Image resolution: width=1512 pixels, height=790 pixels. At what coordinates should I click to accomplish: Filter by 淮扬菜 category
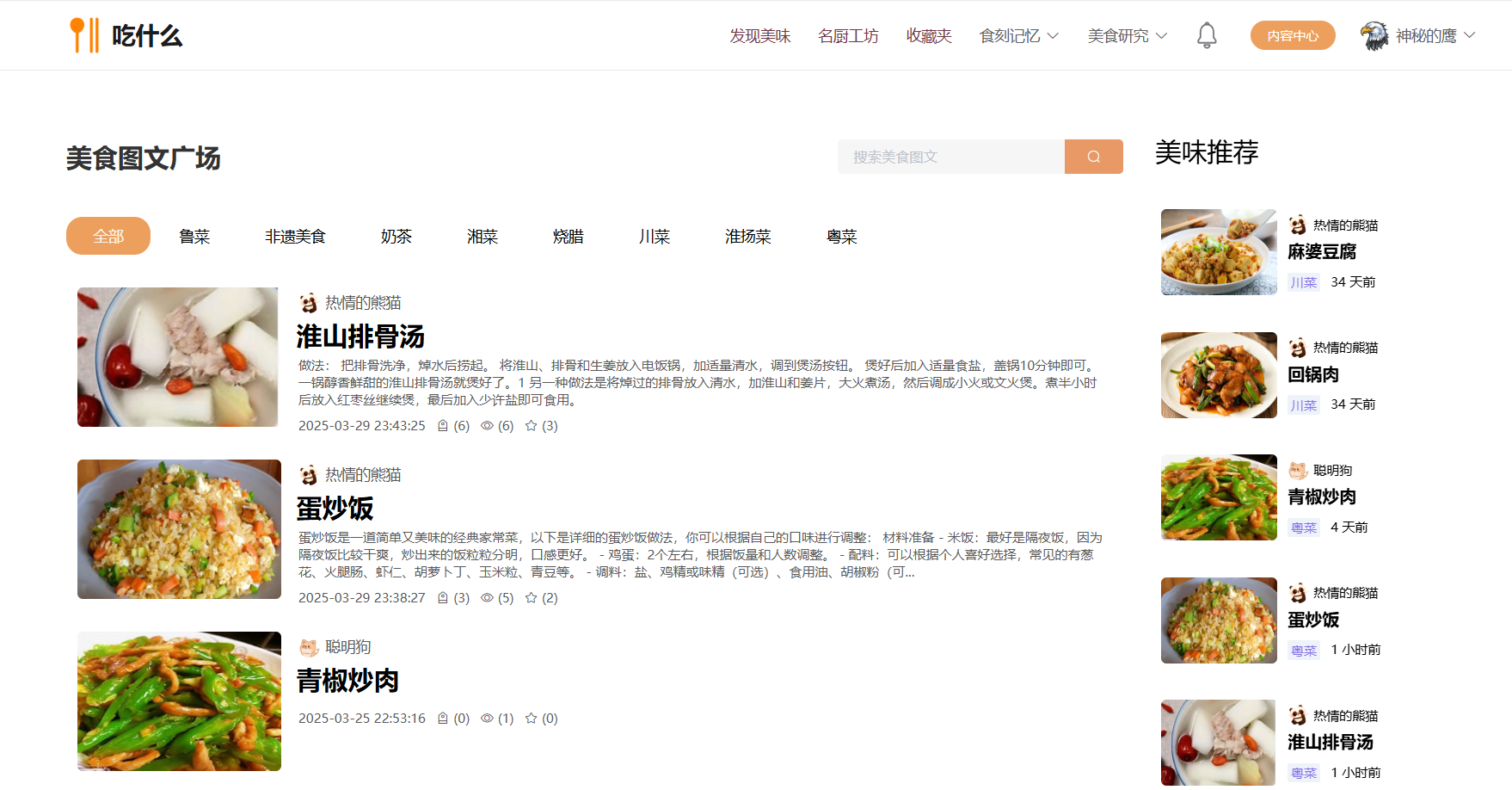[x=748, y=237]
